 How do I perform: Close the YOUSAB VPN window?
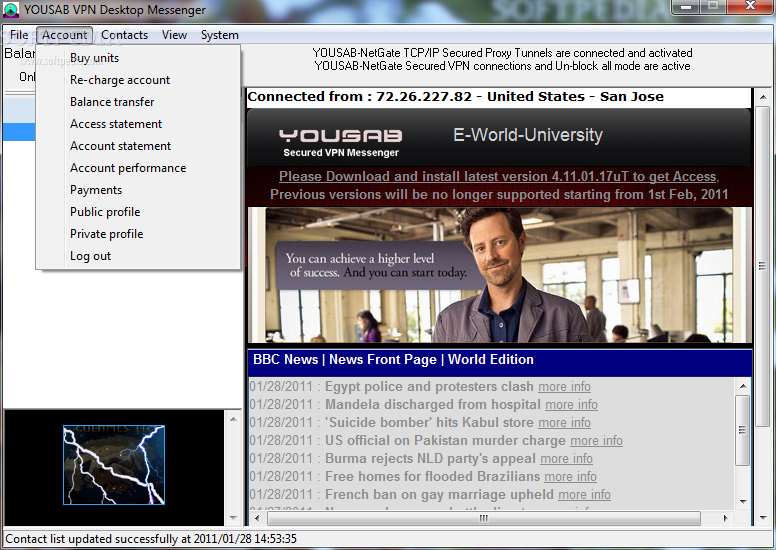[x=750, y=6]
